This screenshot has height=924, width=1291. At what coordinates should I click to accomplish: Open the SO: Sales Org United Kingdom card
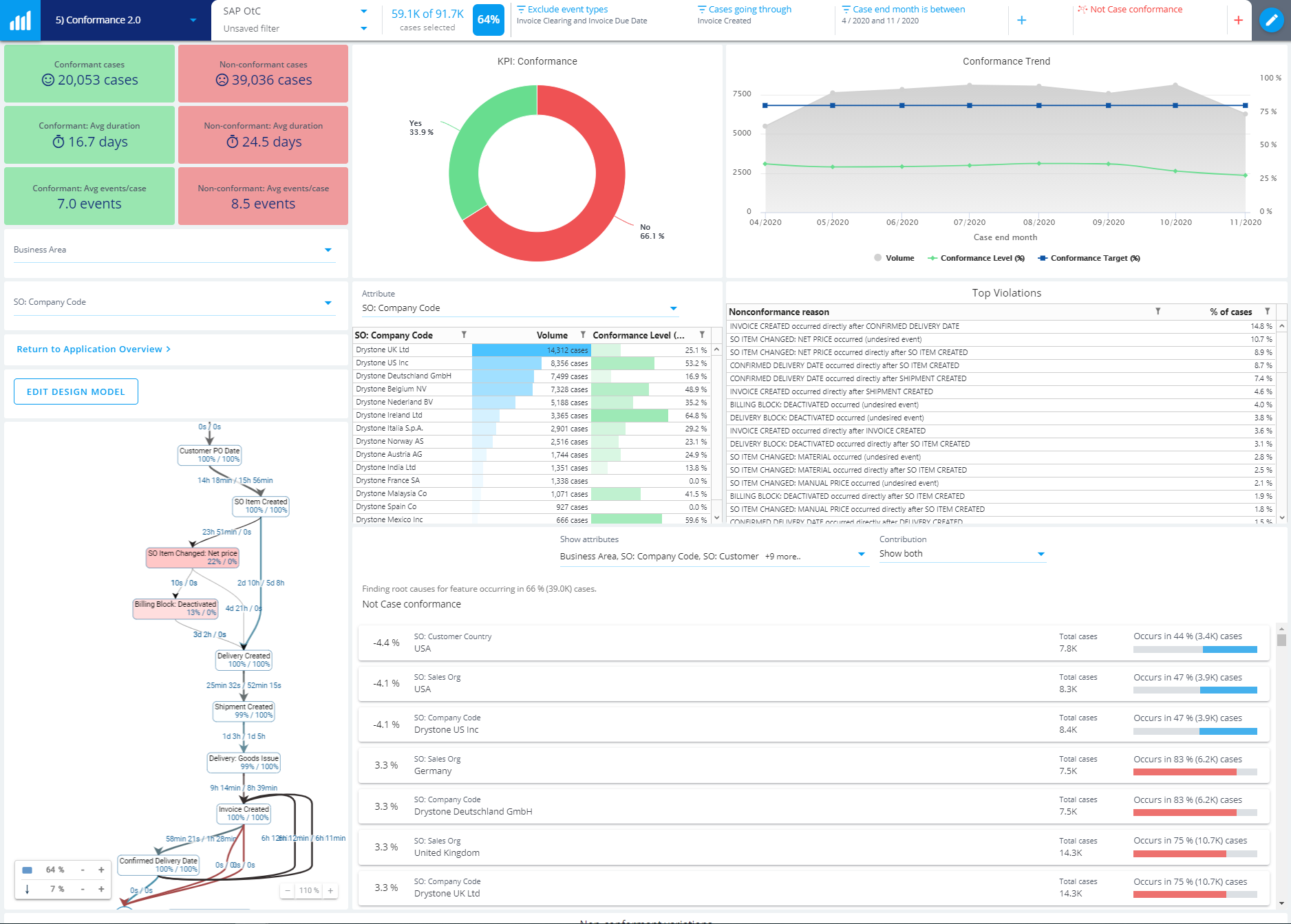pyautogui.click(x=813, y=847)
